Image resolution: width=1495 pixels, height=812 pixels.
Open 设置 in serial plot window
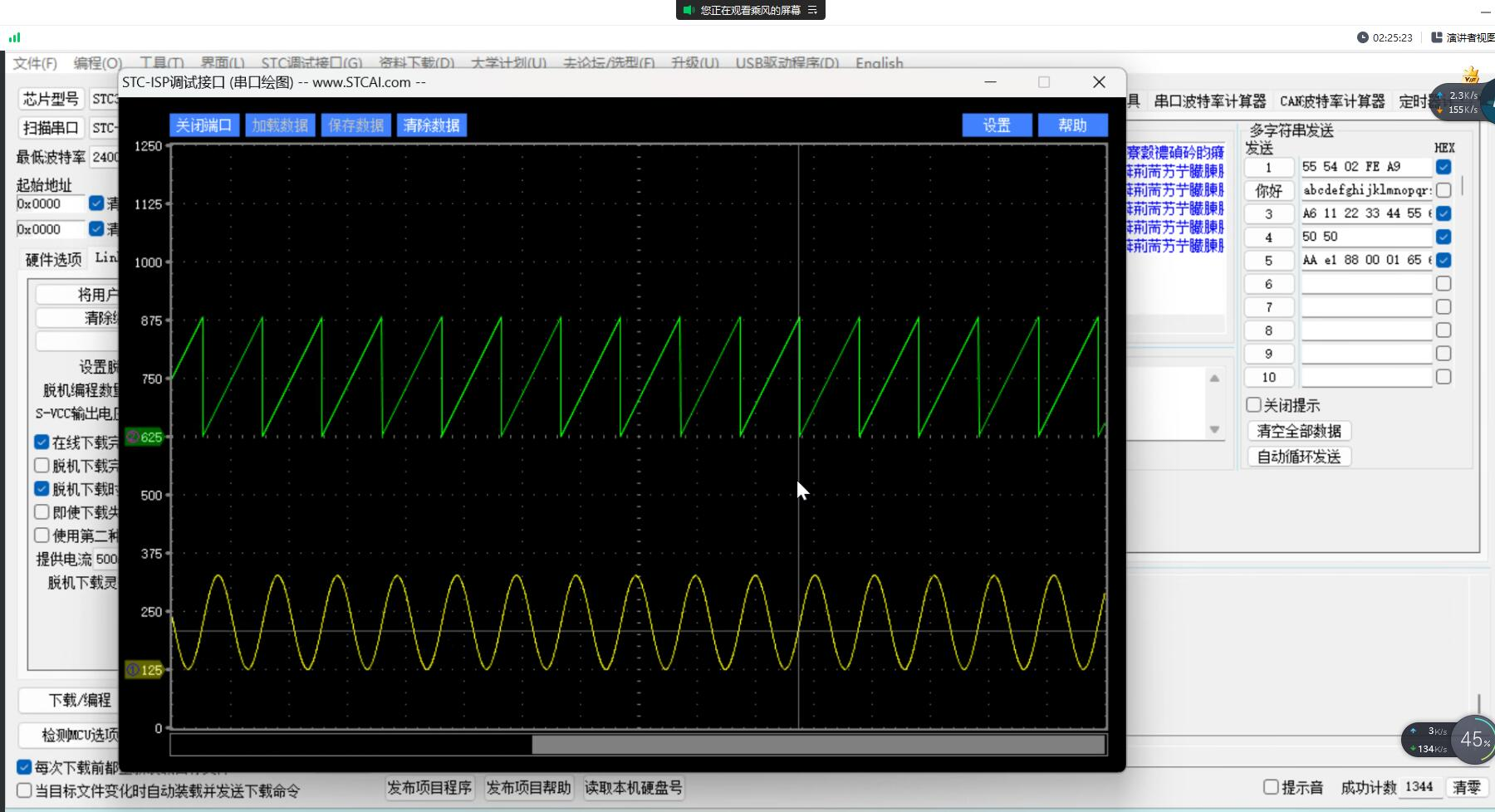click(x=997, y=125)
